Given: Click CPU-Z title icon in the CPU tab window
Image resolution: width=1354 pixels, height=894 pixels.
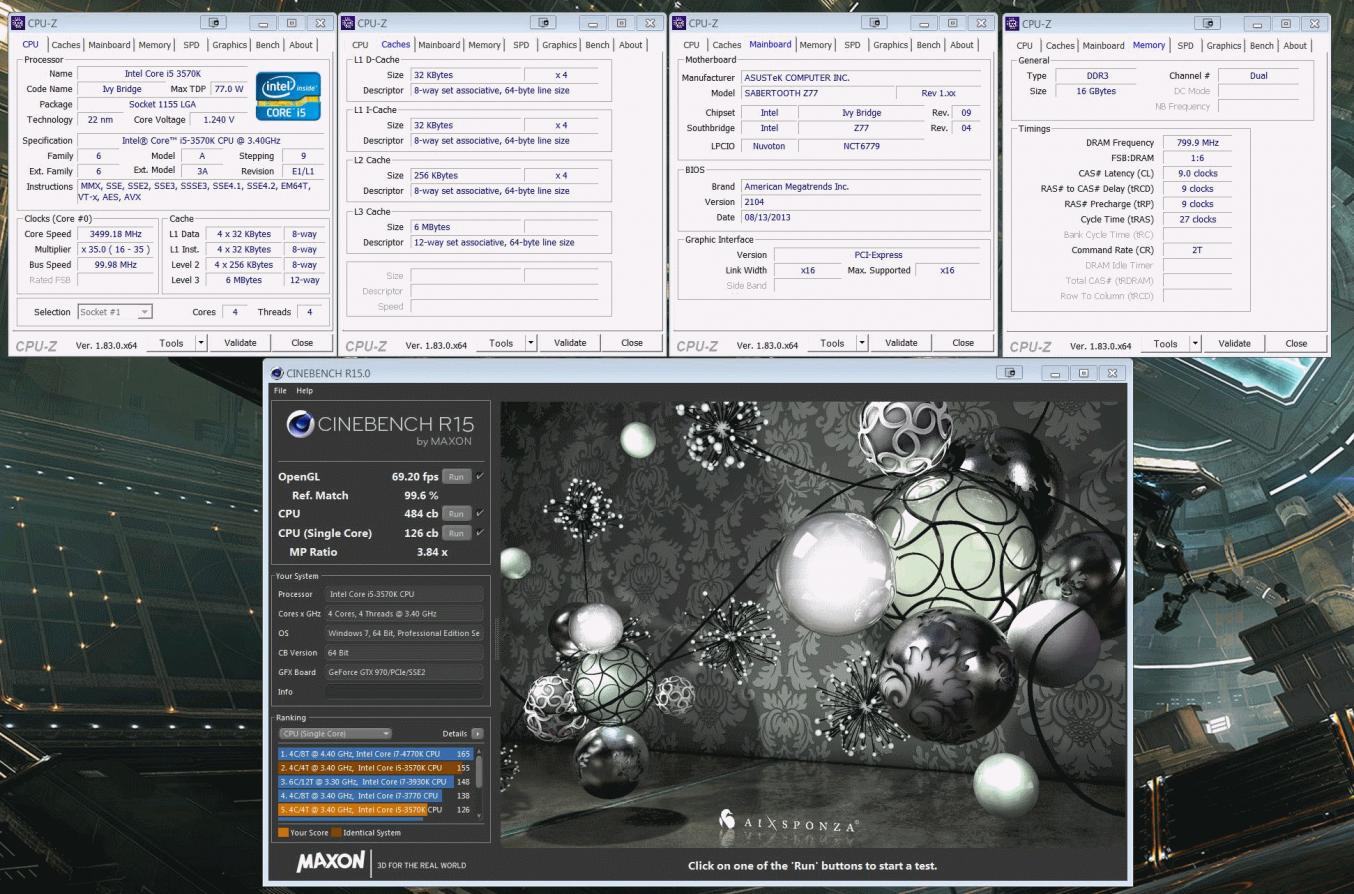Looking at the screenshot, I should [17, 22].
